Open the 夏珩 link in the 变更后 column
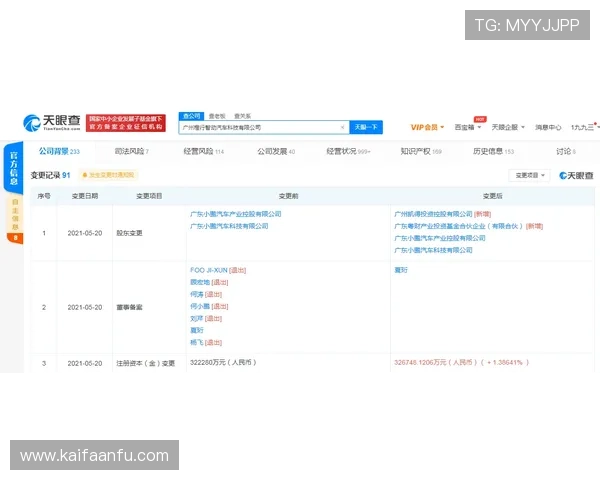600x480 pixels. point(401,270)
